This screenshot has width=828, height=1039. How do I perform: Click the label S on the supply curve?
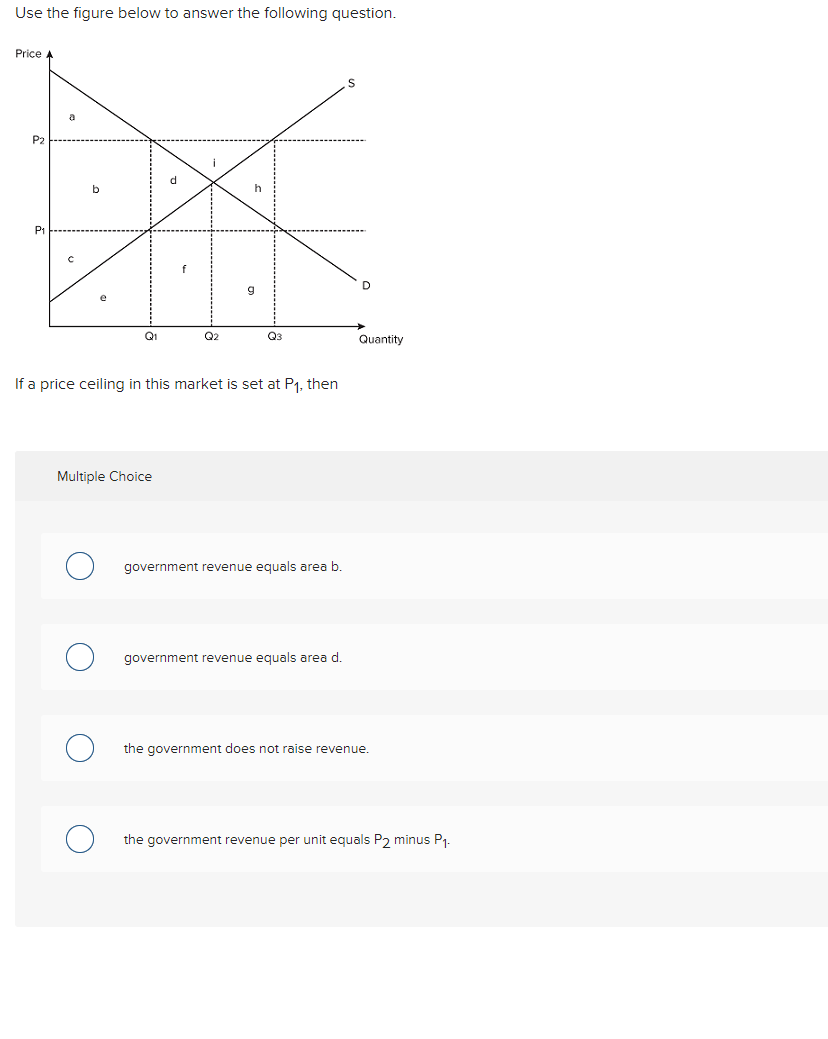351,84
